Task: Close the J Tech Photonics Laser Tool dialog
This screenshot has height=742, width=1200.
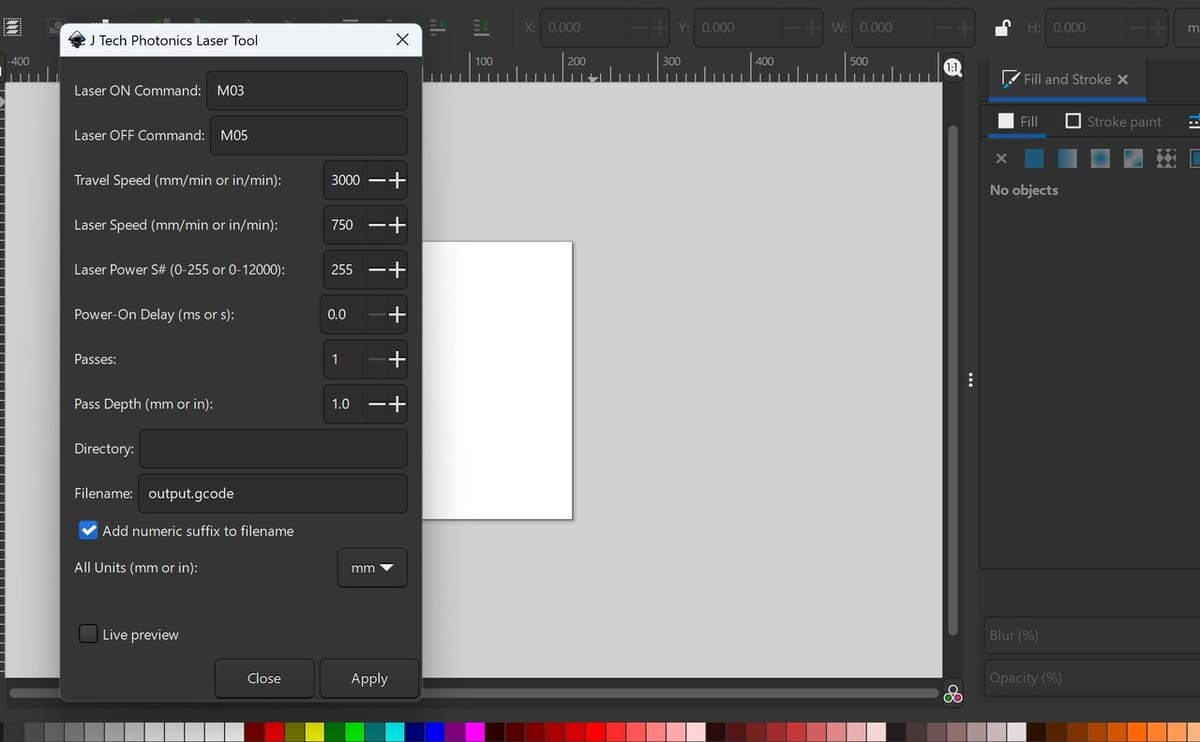Action: point(402,40)
